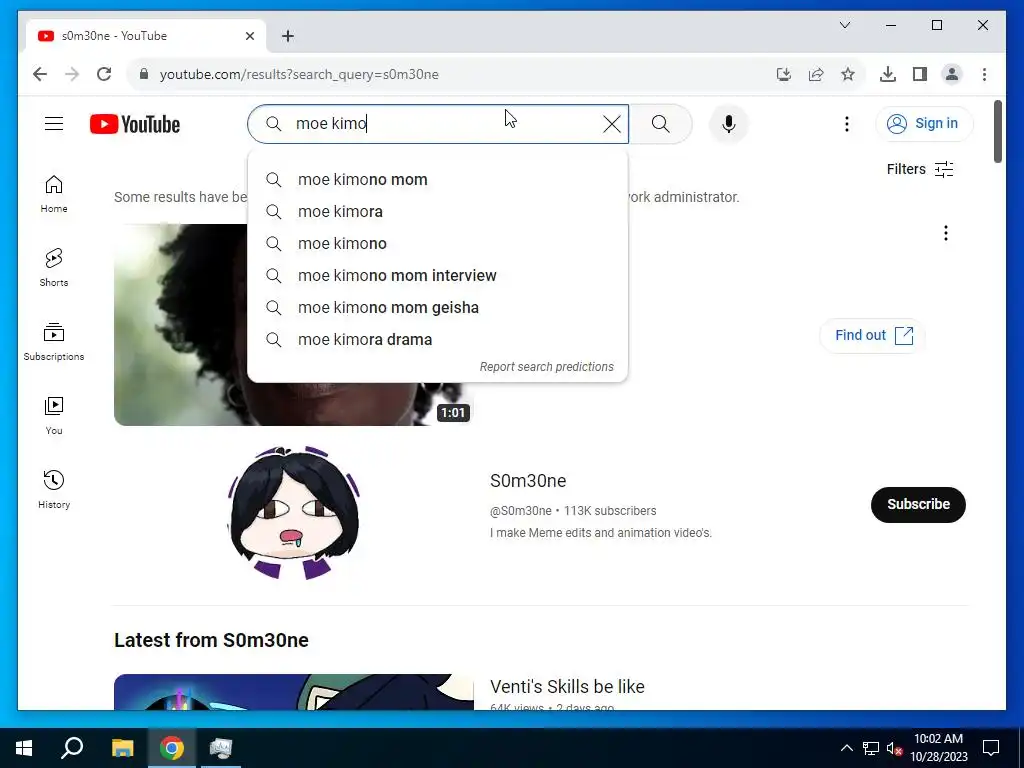The height and width of the screenshot is (768, 1024).
Task: Select the s0m30ne - YouTube tab
Action: 146,36
